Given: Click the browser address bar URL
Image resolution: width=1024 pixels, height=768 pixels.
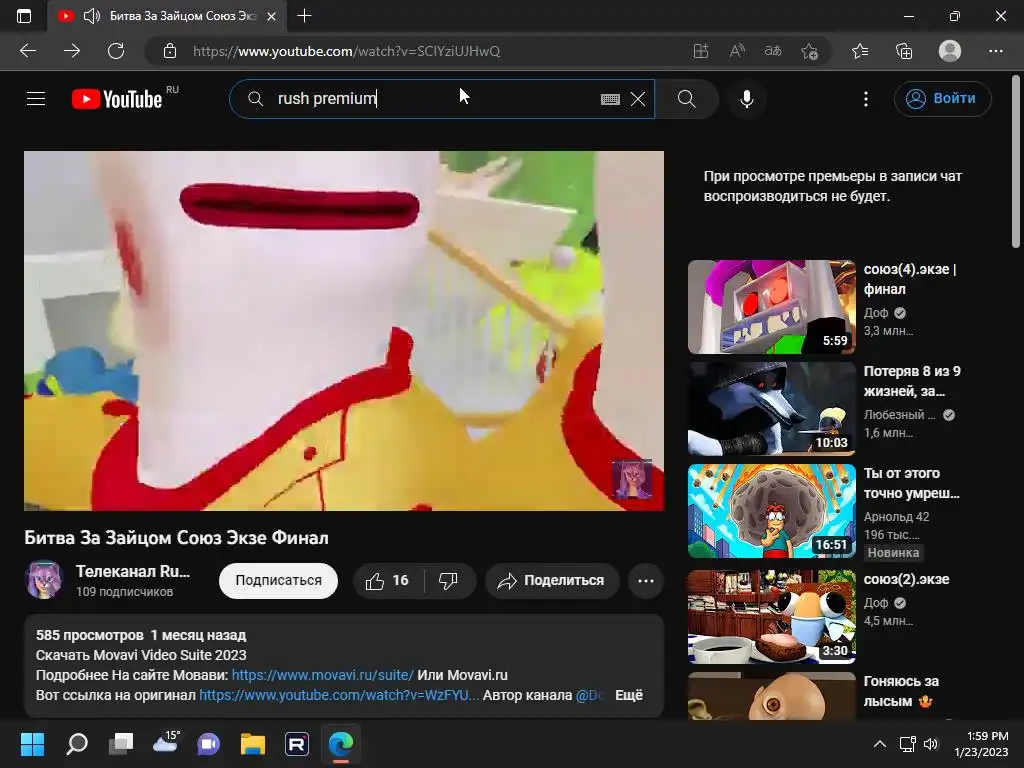Looking at the screenshot, I should pos(346,51).
